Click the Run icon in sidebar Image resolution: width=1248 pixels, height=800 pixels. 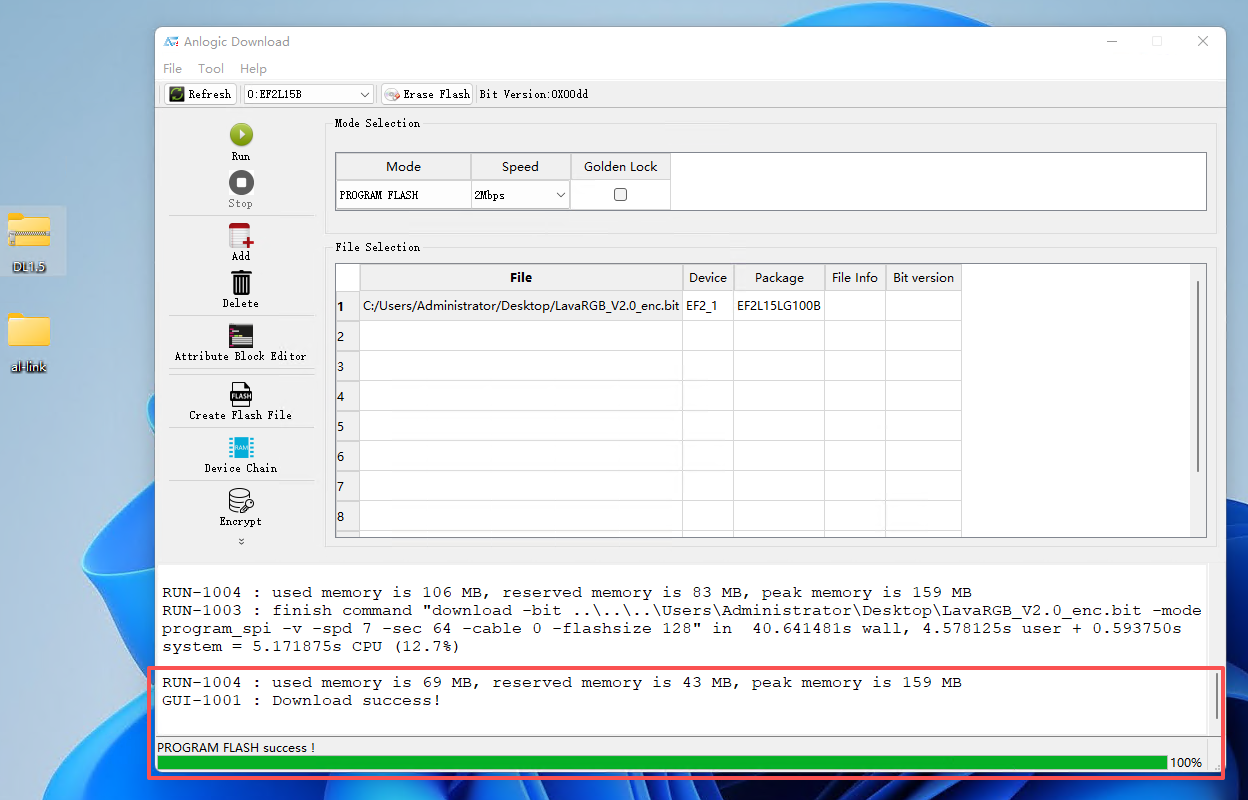241,135
